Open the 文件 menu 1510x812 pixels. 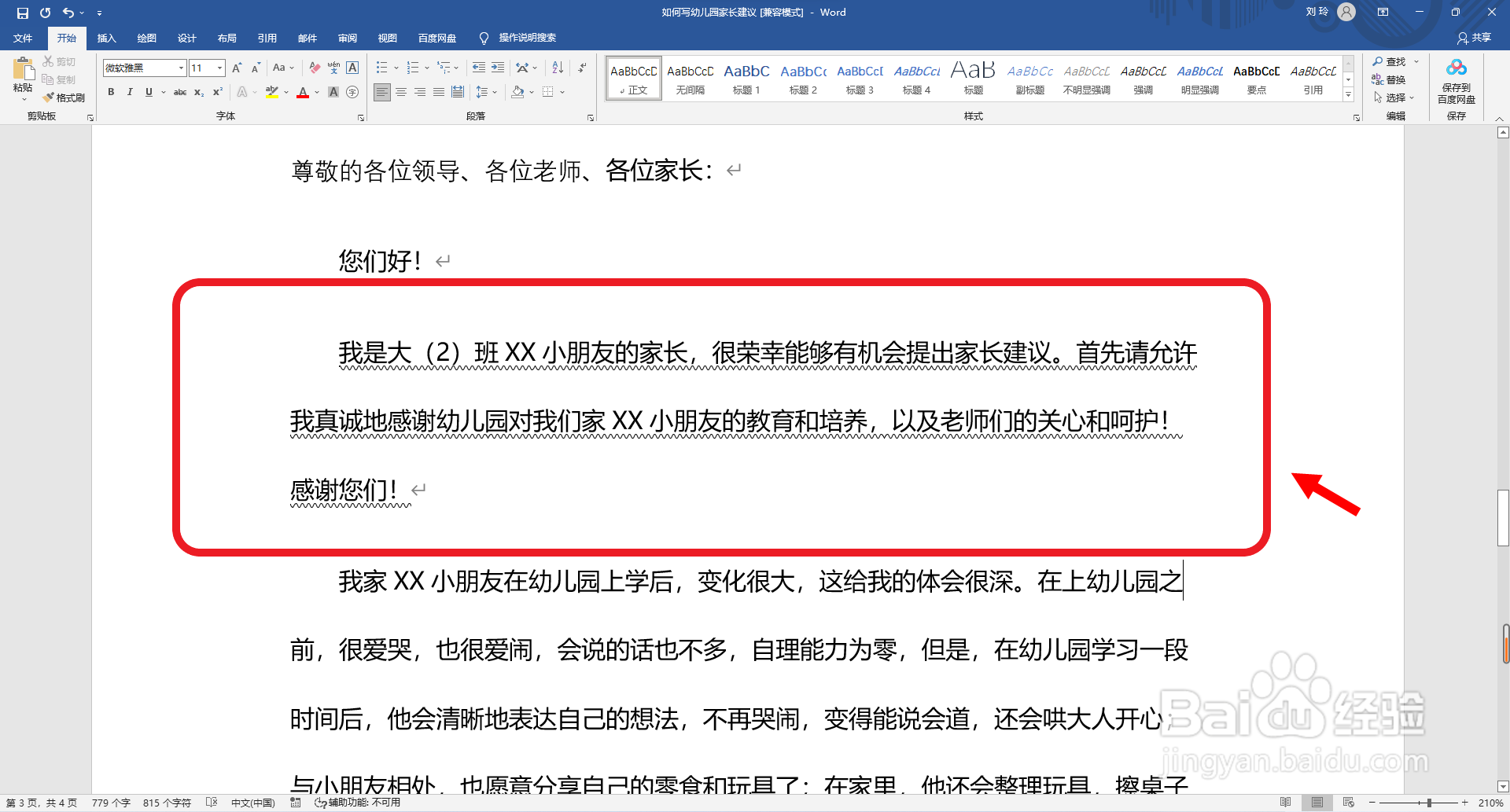click(23, 38)
